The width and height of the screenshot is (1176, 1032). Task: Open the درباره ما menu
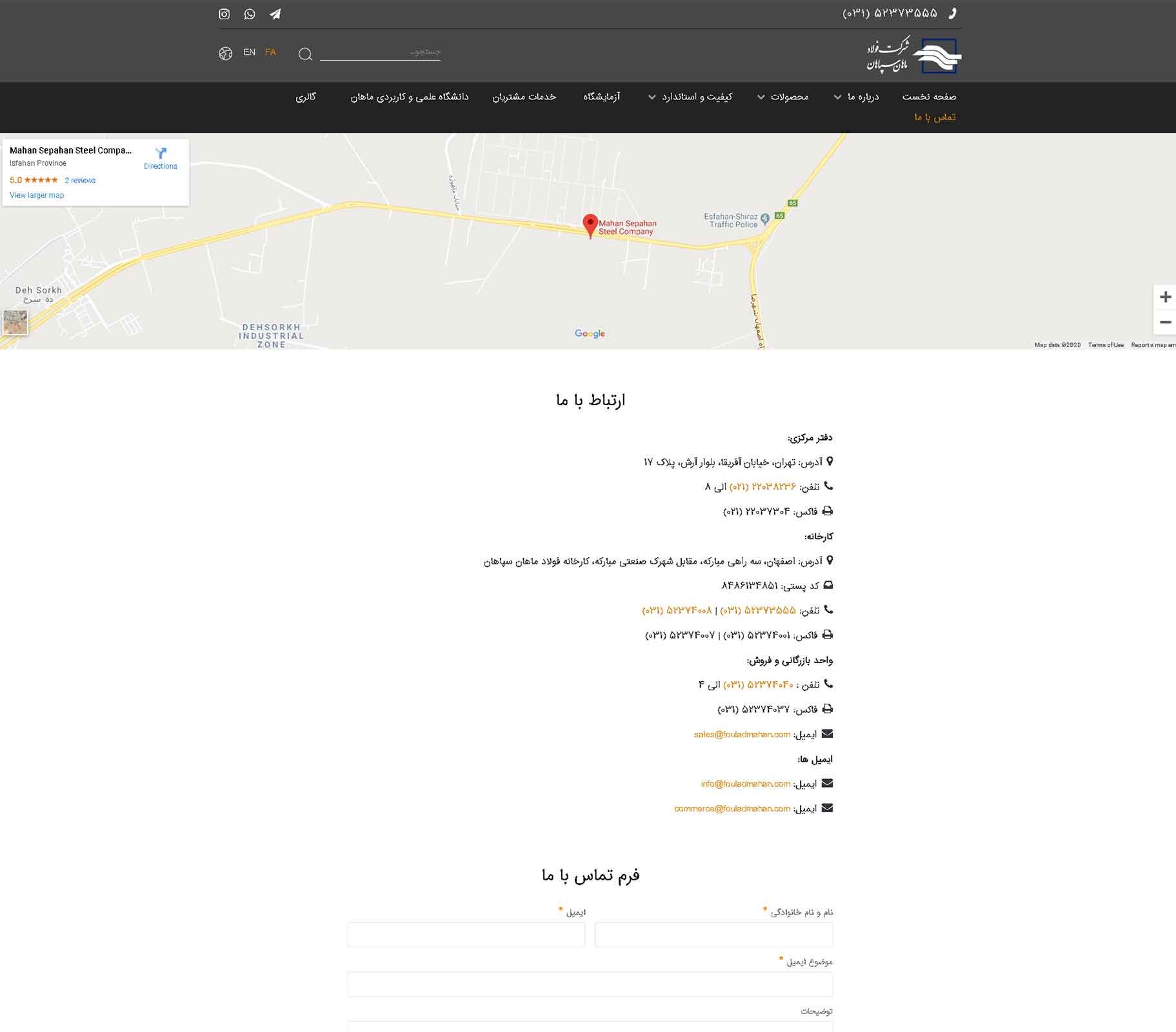tap(863, 97)
